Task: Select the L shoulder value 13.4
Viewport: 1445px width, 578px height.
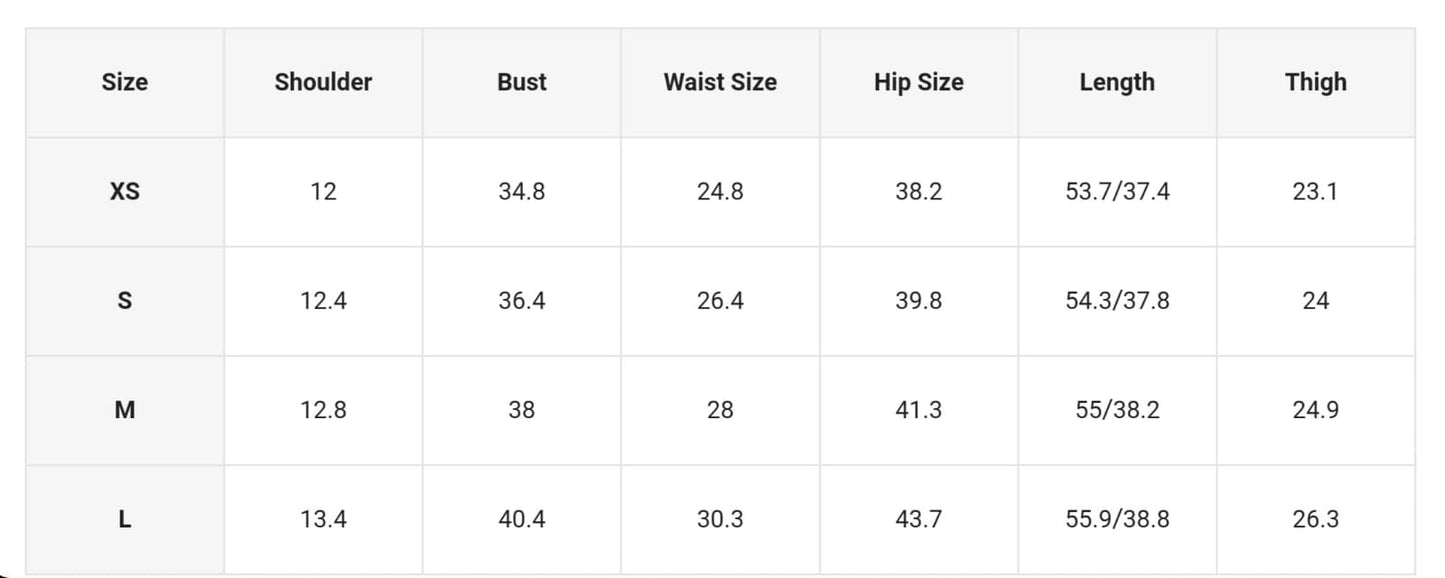Action: (x=323, y=519)
